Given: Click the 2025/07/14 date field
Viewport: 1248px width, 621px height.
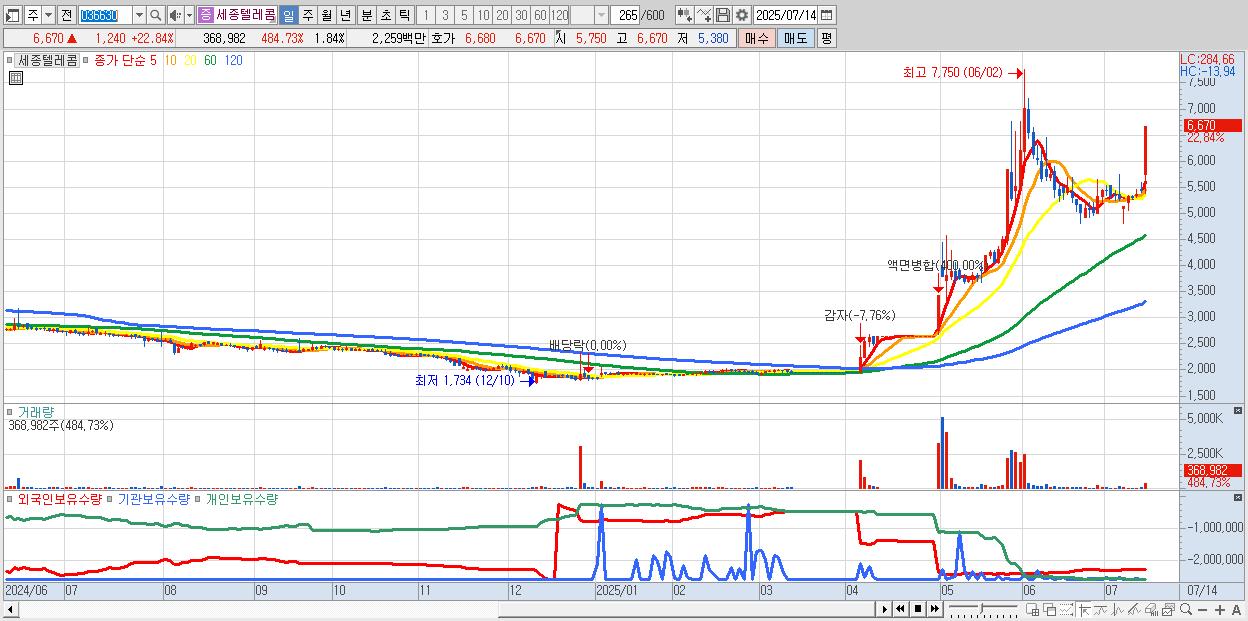Looking at the screenshot, I should click(786, 15).
